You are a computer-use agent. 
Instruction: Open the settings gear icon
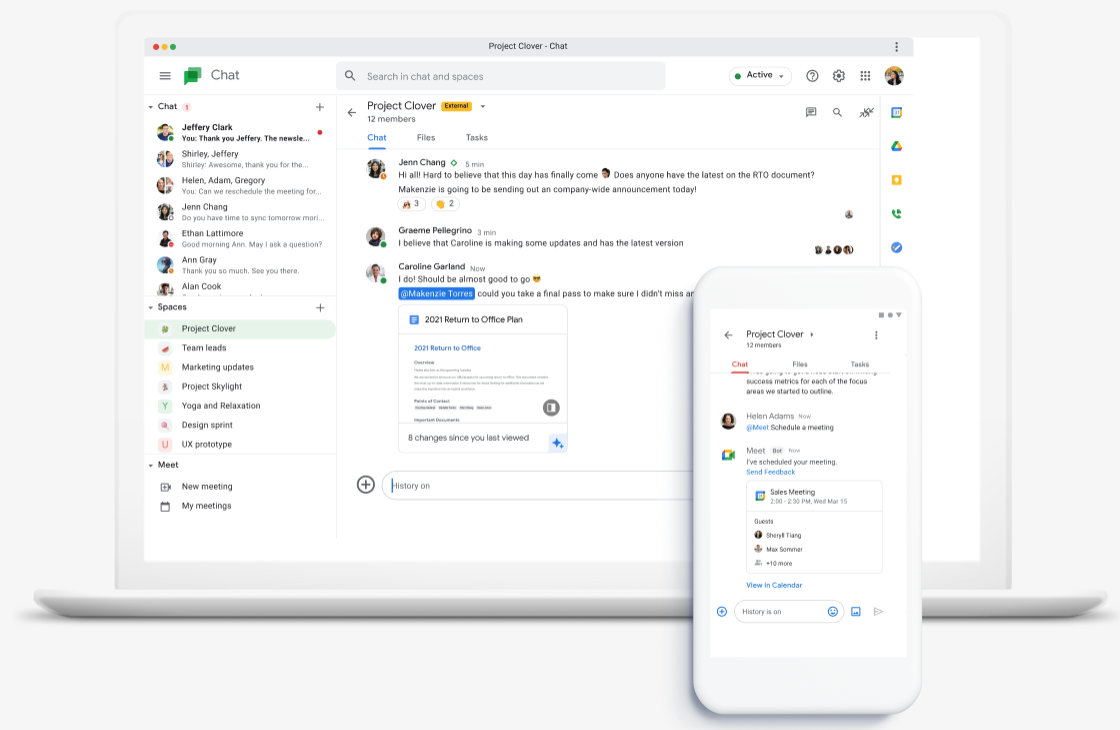point(839,76)
